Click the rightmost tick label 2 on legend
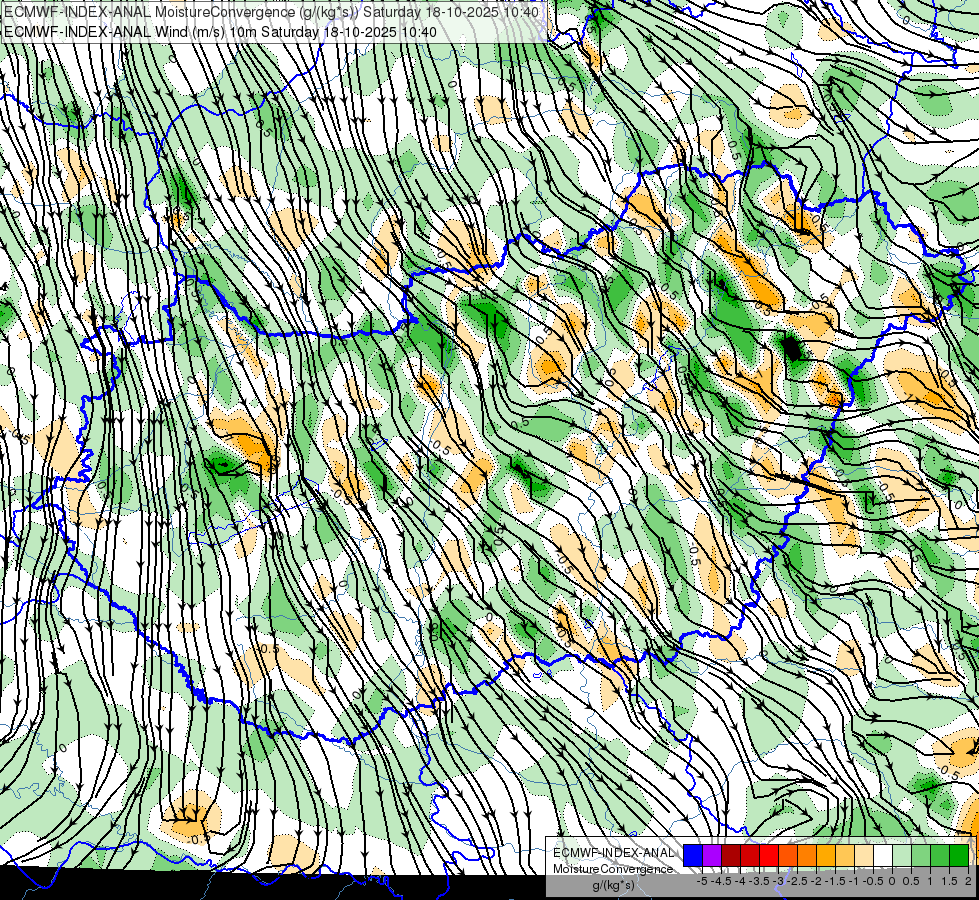 pos(968,881)
